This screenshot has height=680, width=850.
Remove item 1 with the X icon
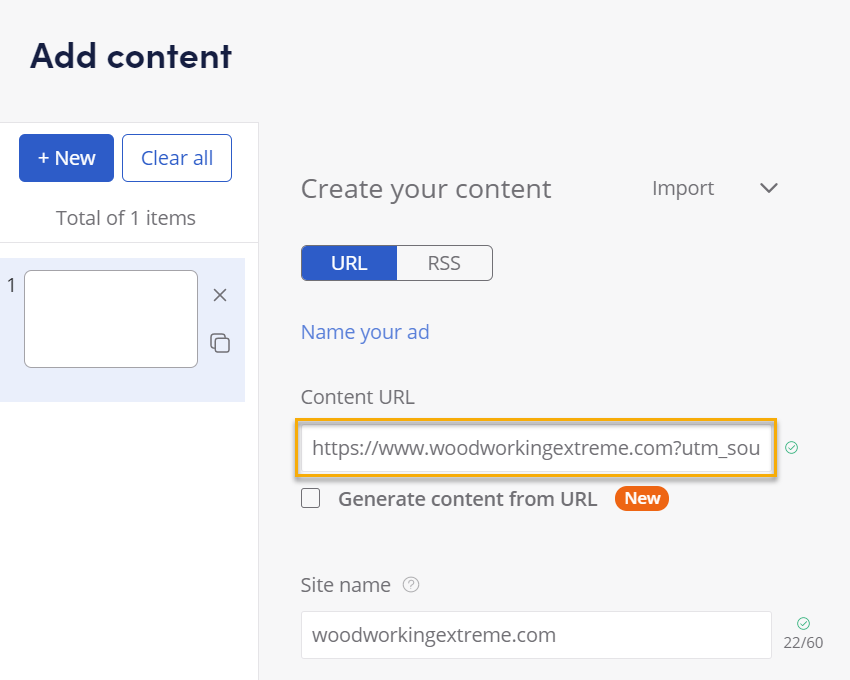click(x=220, y=295)
